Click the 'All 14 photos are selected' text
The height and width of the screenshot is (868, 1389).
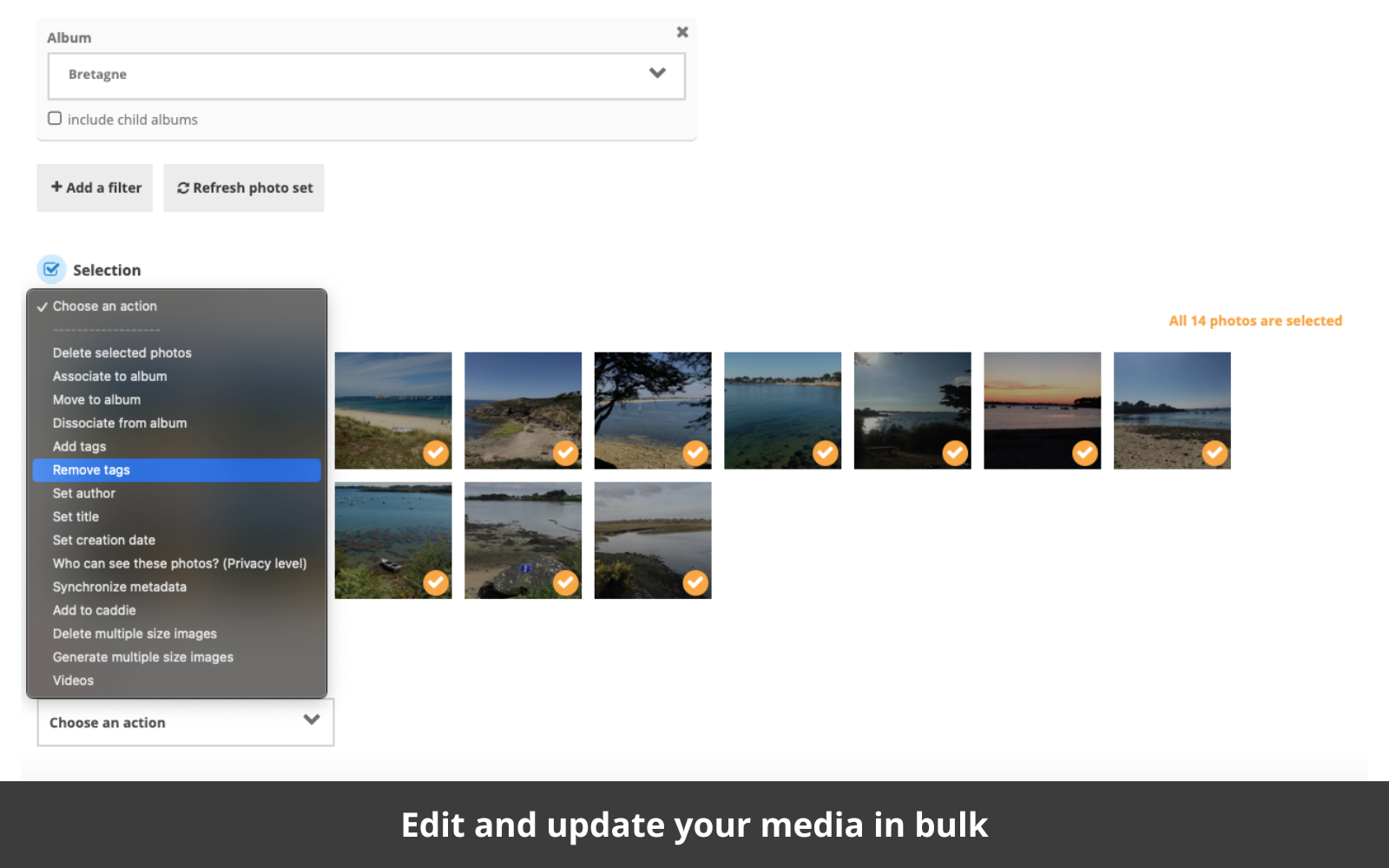tap(1255, 321)
